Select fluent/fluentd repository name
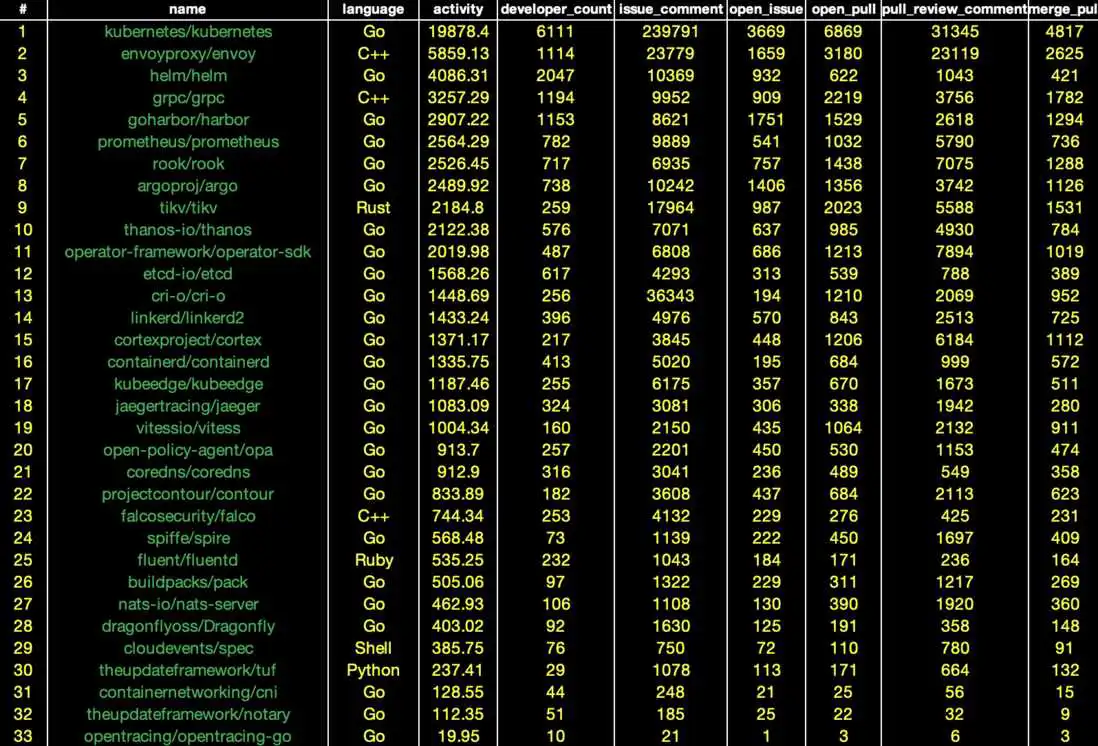Screen dimensions: 1098x746 tap(188, 560)
